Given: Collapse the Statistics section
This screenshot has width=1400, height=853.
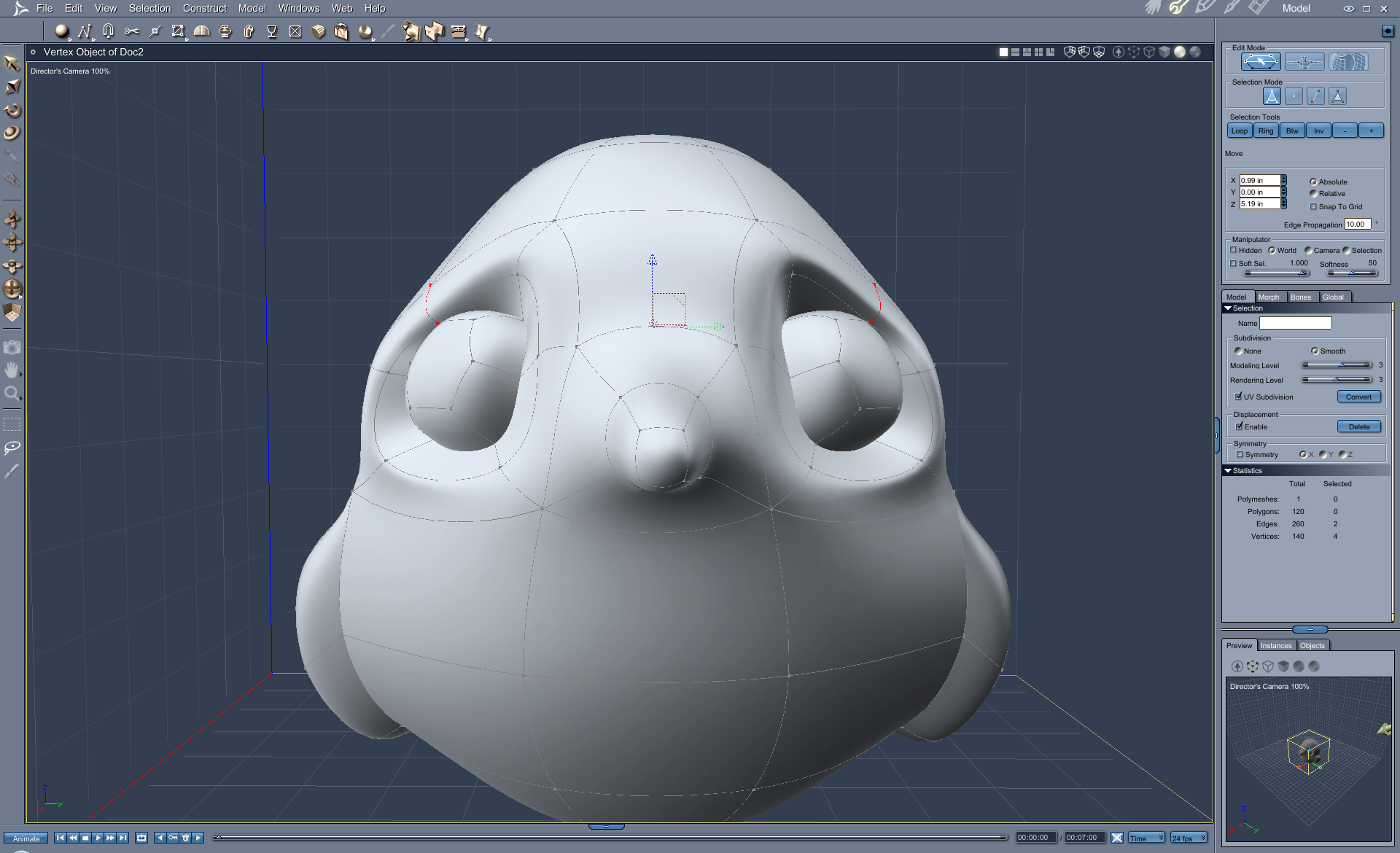Looking at the screenshot, I should coord(1228,471).
